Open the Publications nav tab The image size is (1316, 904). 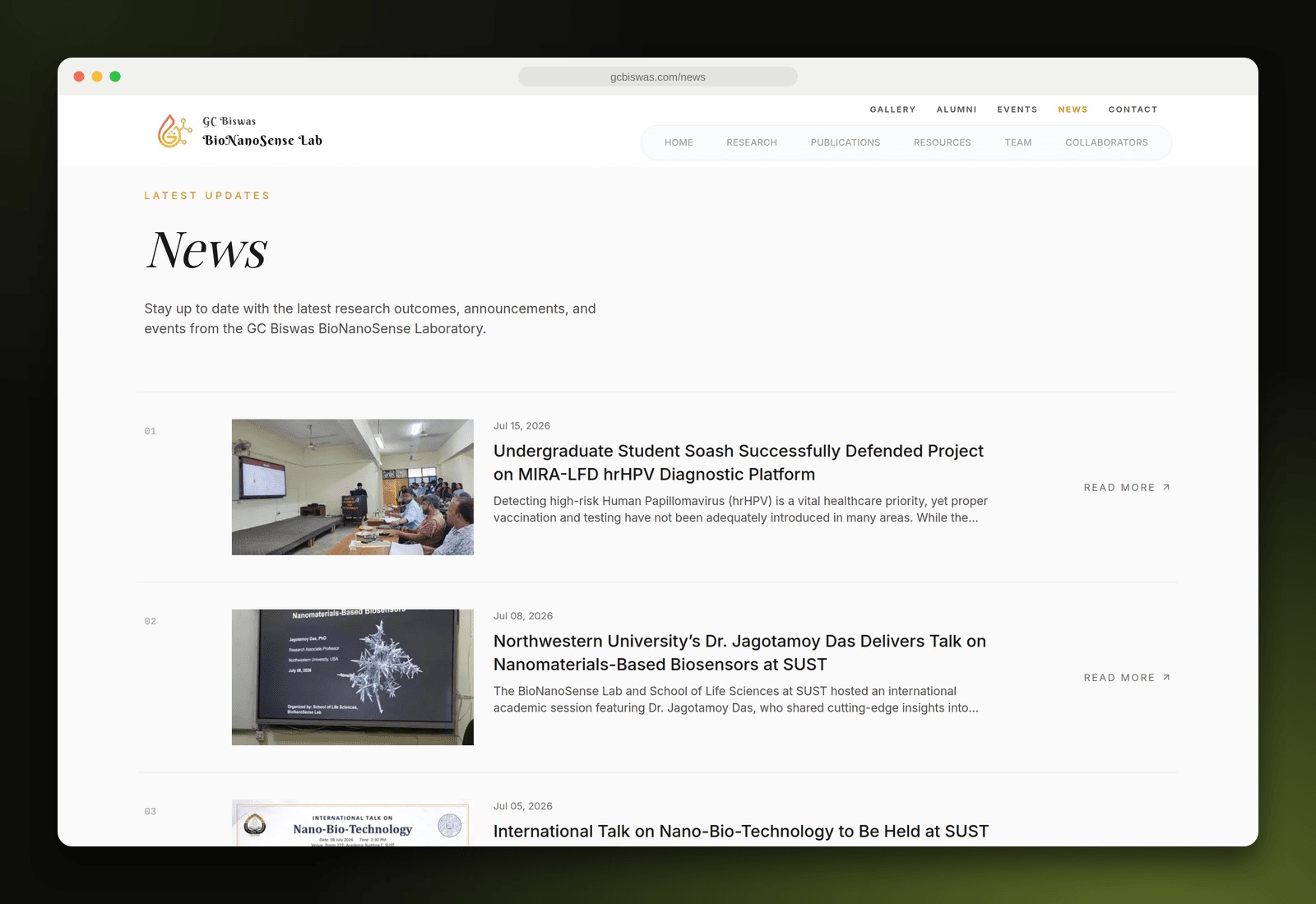pyautogui.click(x=846, y=142)
